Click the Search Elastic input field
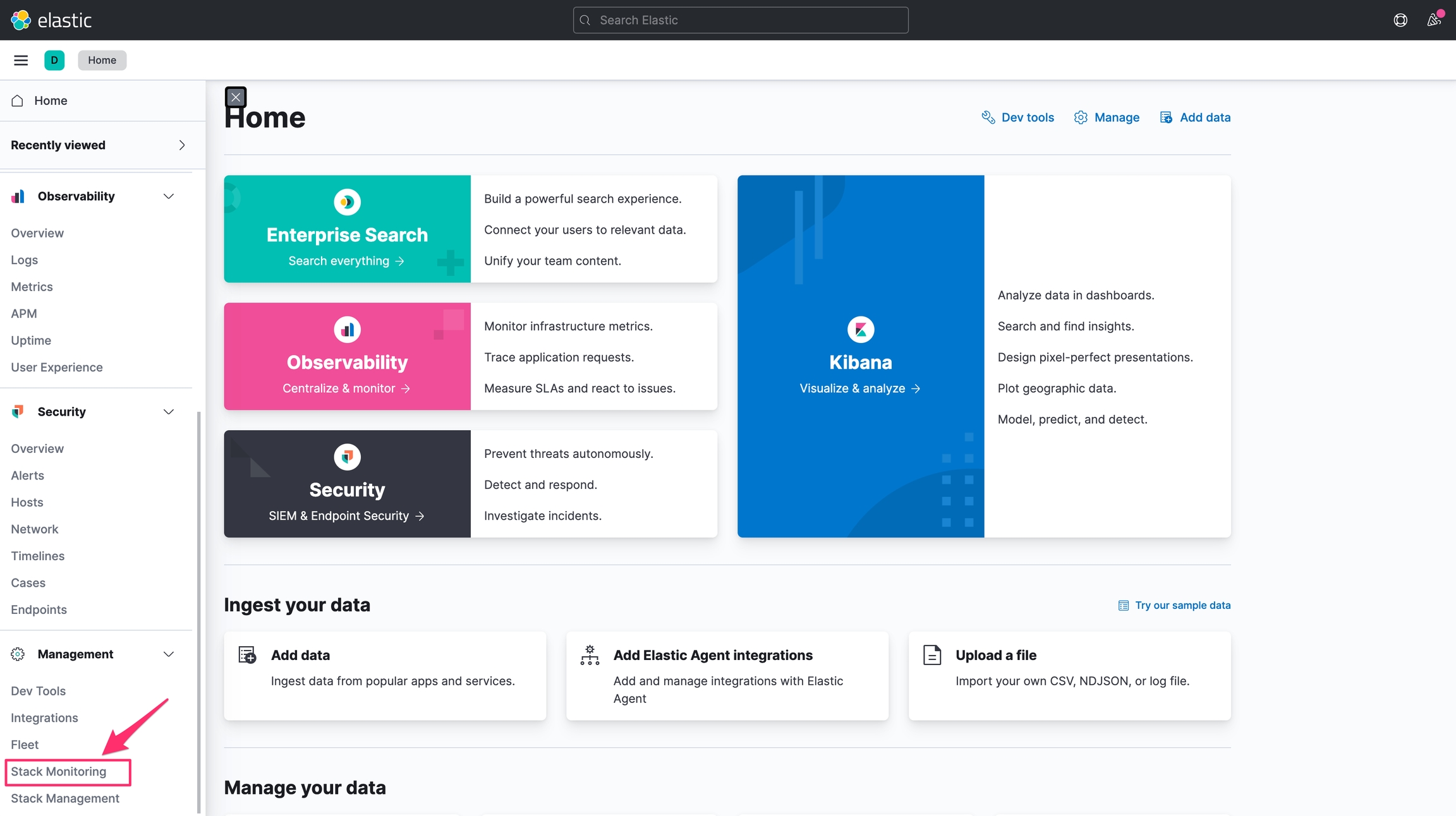The width and height of the screenshot is (1456, 816). pos(741,20)
